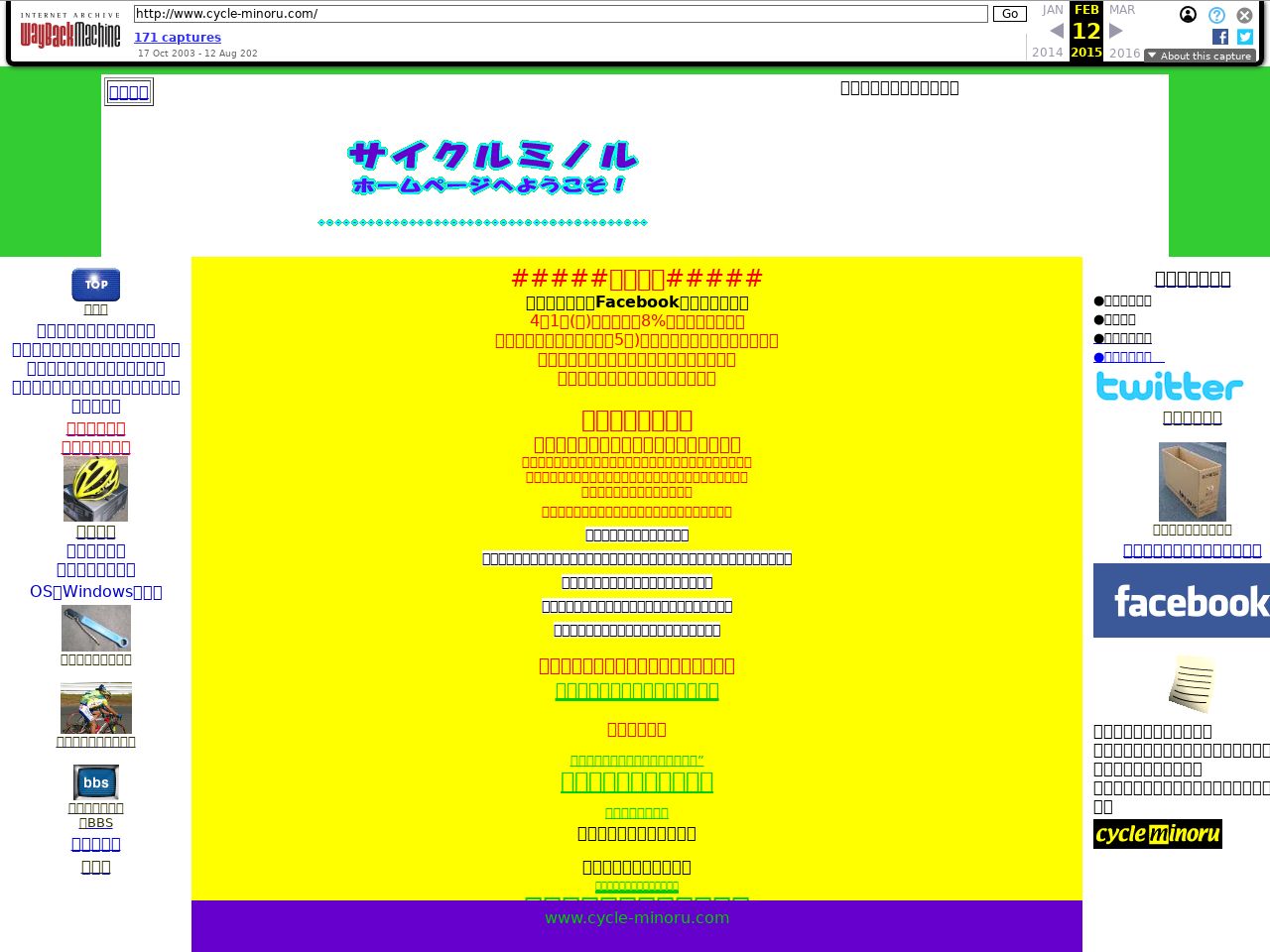This screenshot has width=1270, height=952.
Task: Open the yellow helmet product image
Action: [95, 489]
